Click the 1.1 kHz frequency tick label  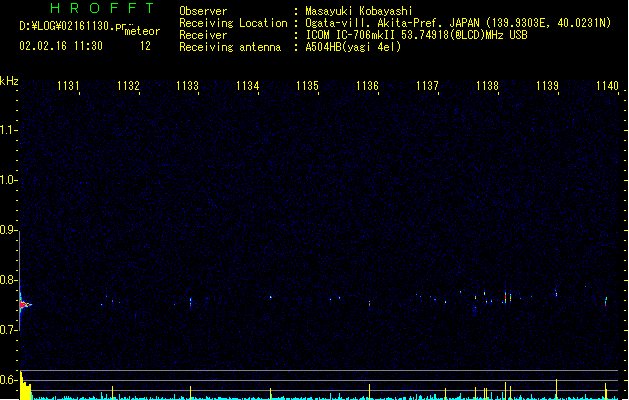click(x=8, y=130)
